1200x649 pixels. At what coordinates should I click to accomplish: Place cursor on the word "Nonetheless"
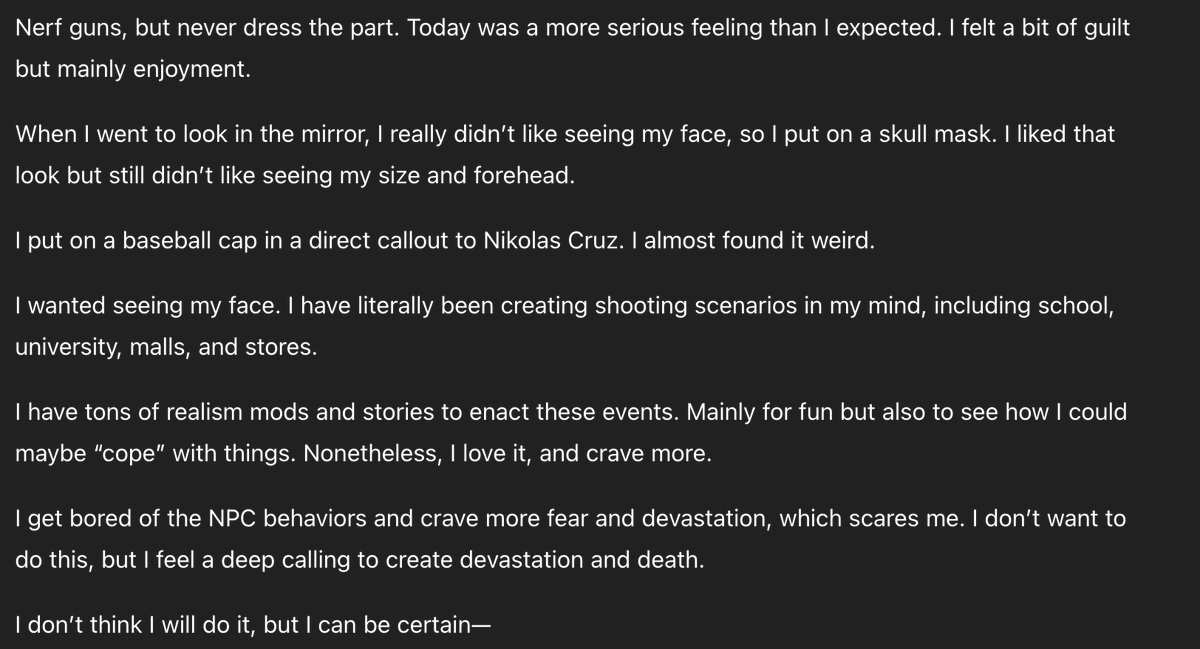(x=365, y=453)
